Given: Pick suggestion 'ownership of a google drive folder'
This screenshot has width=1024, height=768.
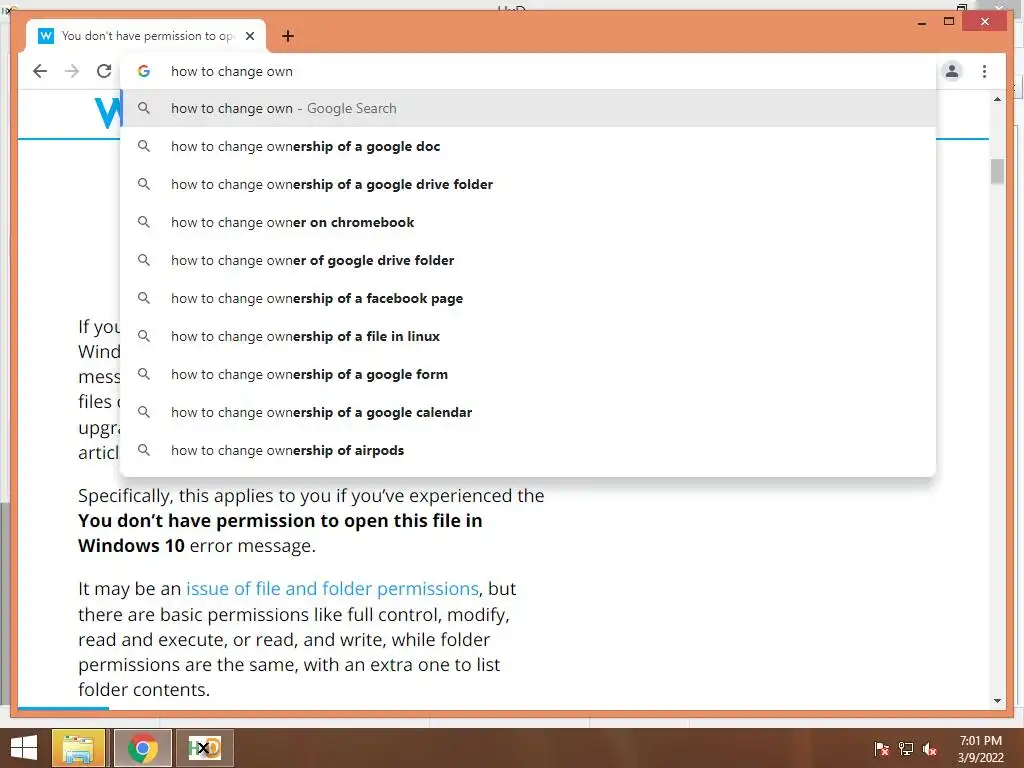Looking at the screenshot, I should tap(528, 184).
